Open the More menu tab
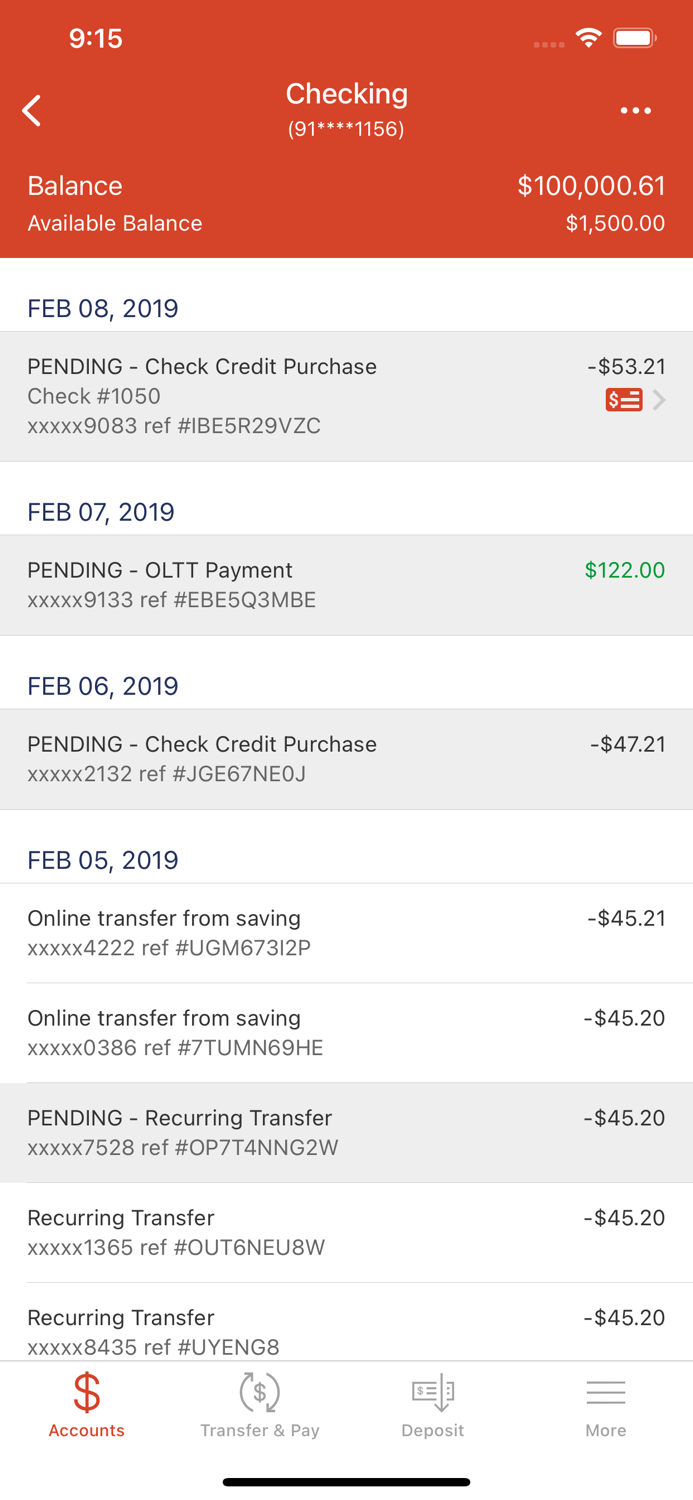The image size is (693, 1500). (x=606, y=1405)
